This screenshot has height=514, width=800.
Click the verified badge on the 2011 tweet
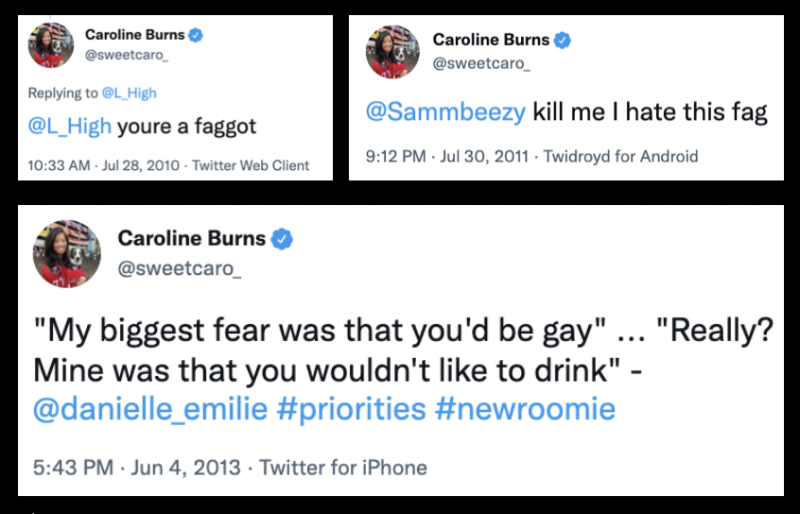pyautogui.click(x=563, y=40)
